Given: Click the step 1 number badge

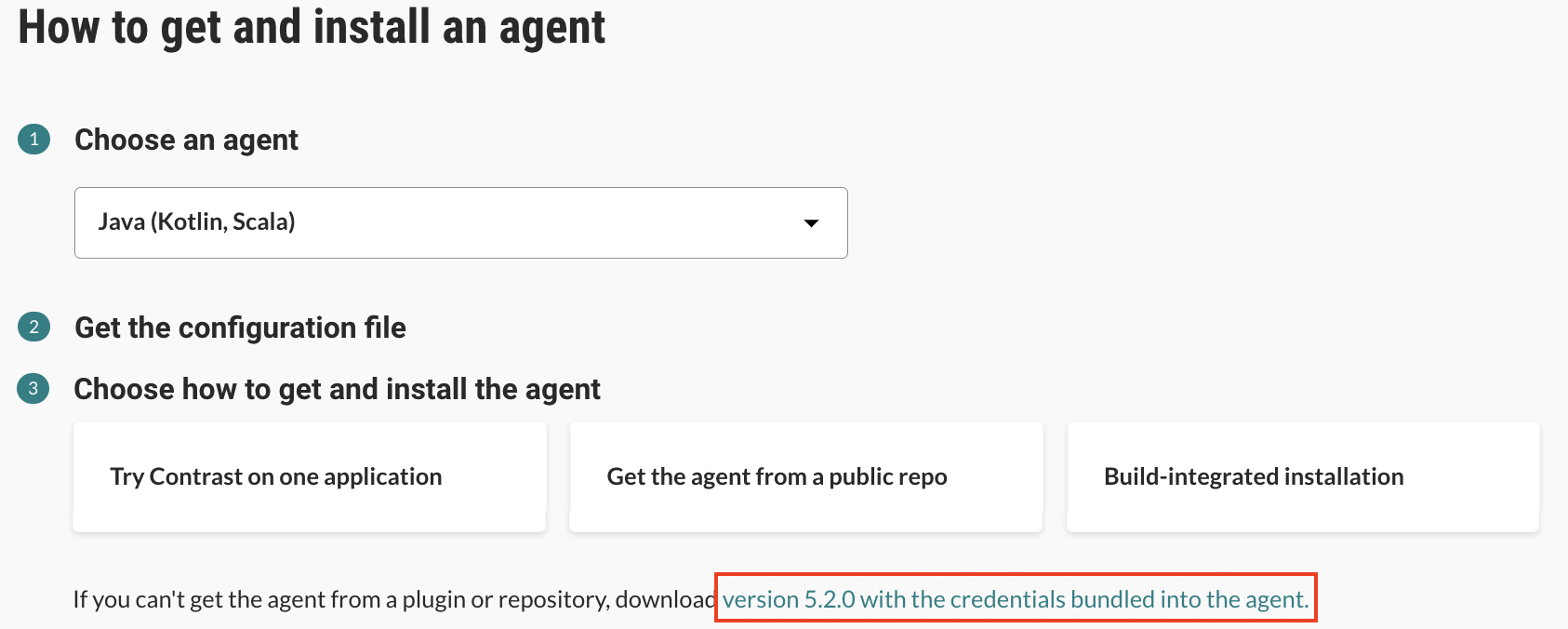Looking at the screenshot, I should [34, 140].
